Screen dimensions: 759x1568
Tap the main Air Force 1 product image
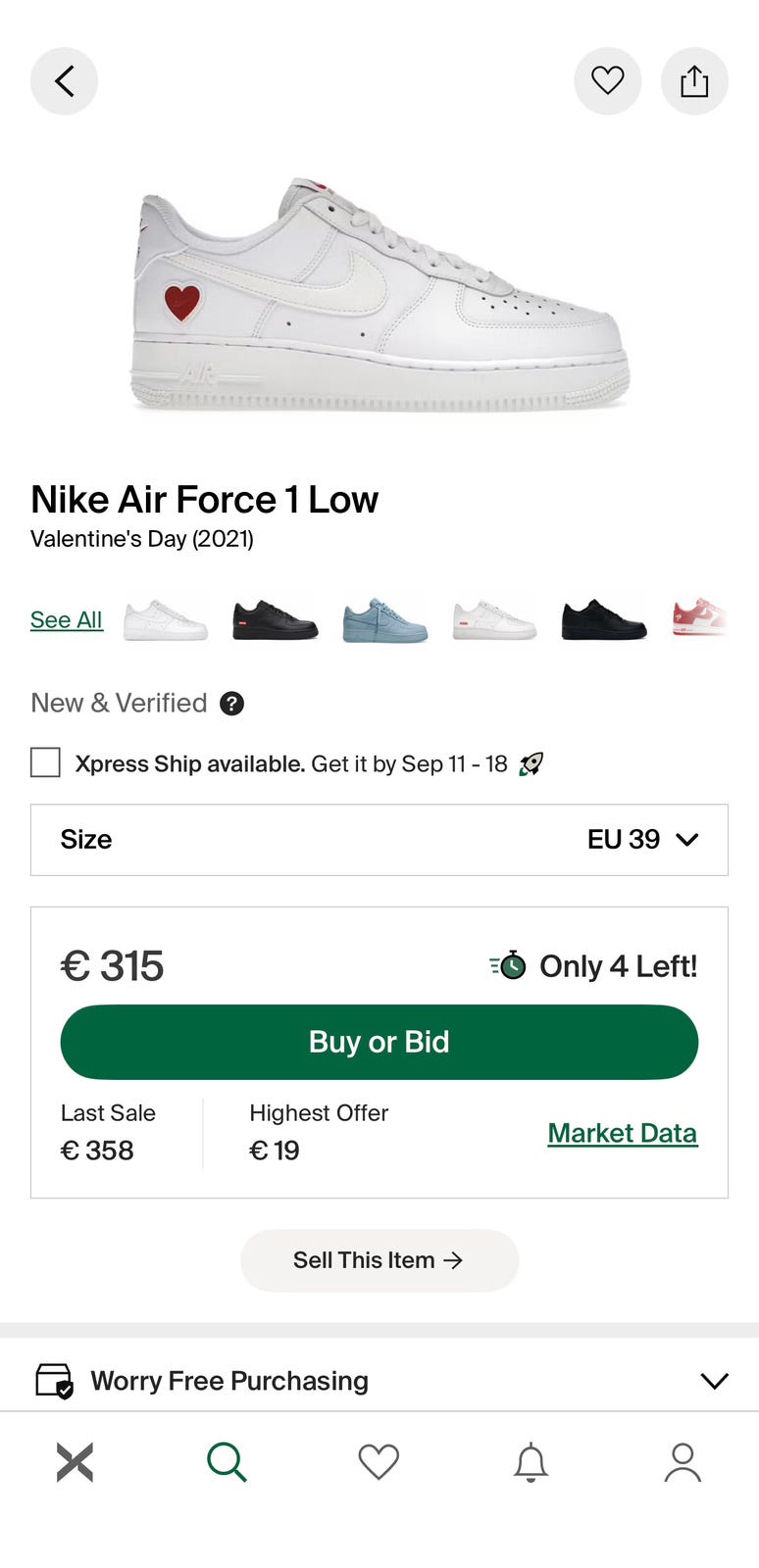coord(379,294)
